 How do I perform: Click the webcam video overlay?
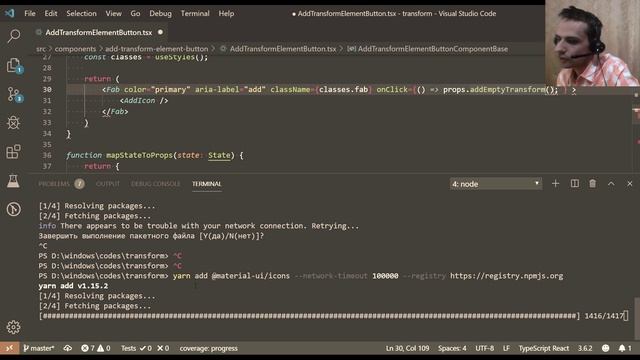tap(592, 43)
